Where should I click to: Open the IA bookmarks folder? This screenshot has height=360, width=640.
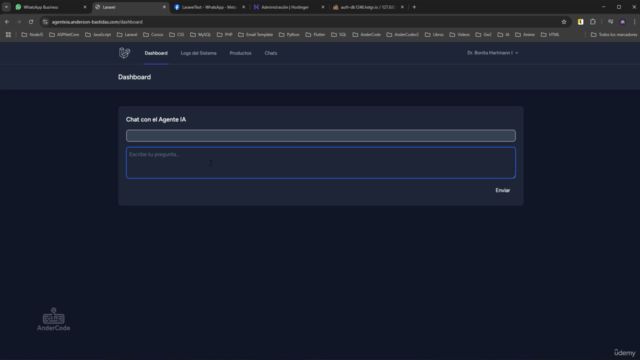pos(503,35)
